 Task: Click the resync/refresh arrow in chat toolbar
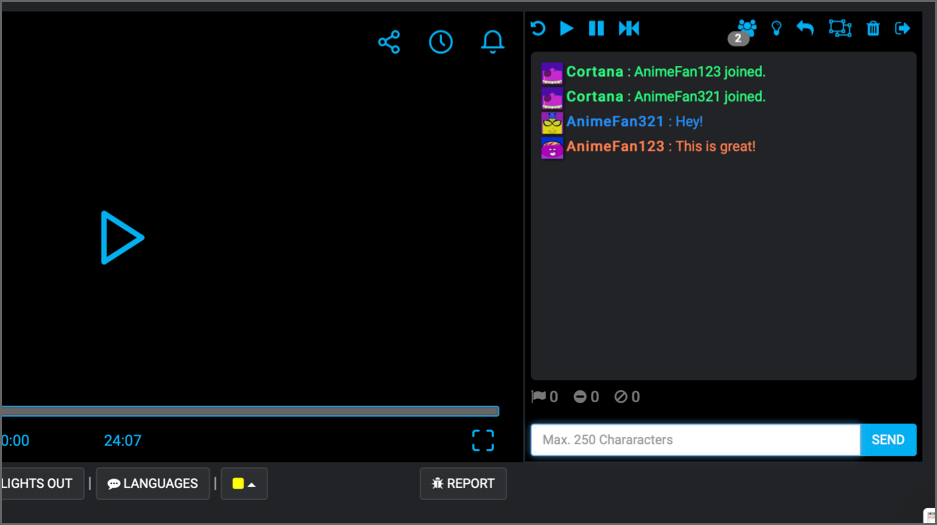coord(538,28)
